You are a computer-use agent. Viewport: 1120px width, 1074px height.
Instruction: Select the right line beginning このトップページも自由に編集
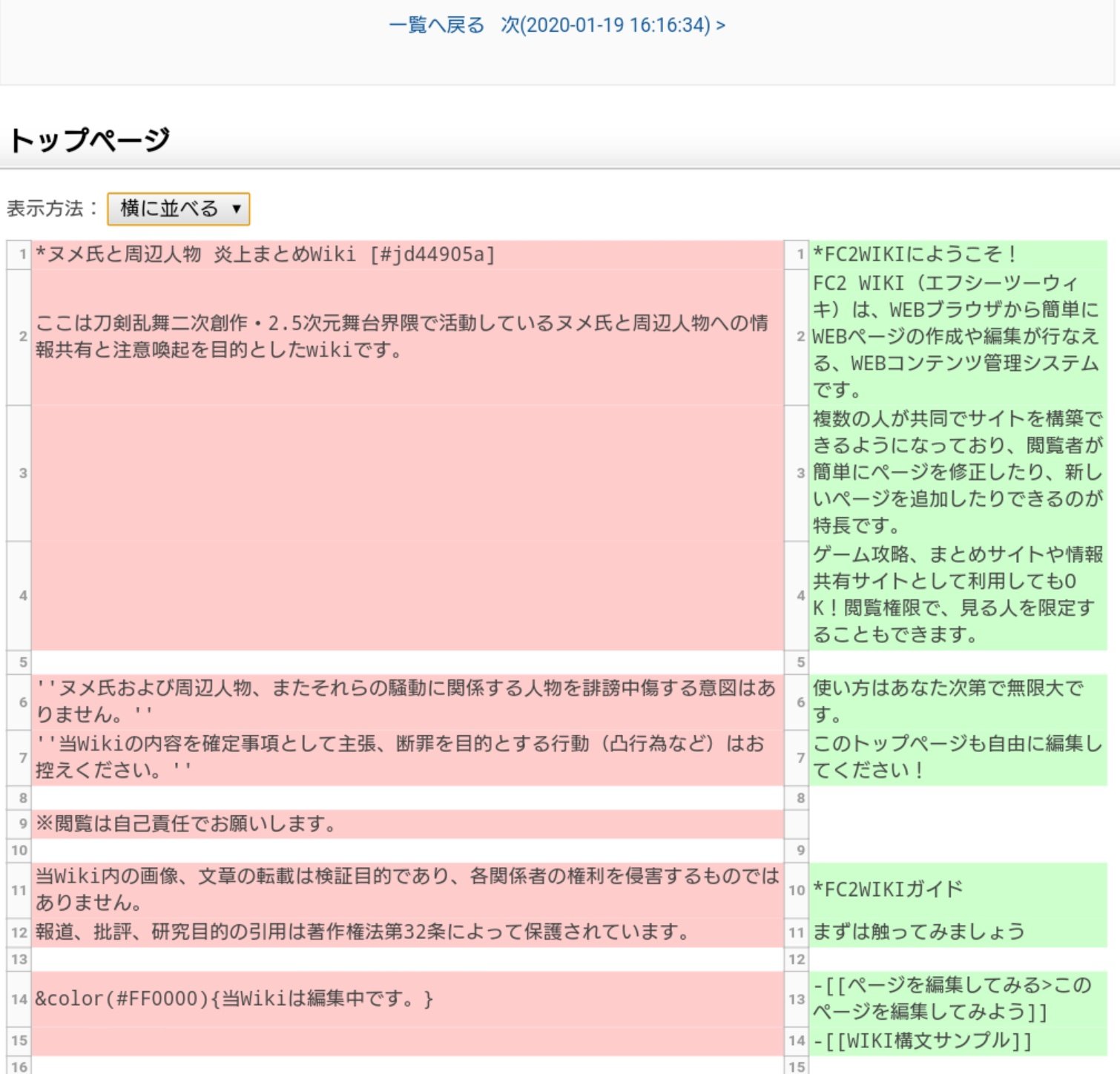pos(958,757)
